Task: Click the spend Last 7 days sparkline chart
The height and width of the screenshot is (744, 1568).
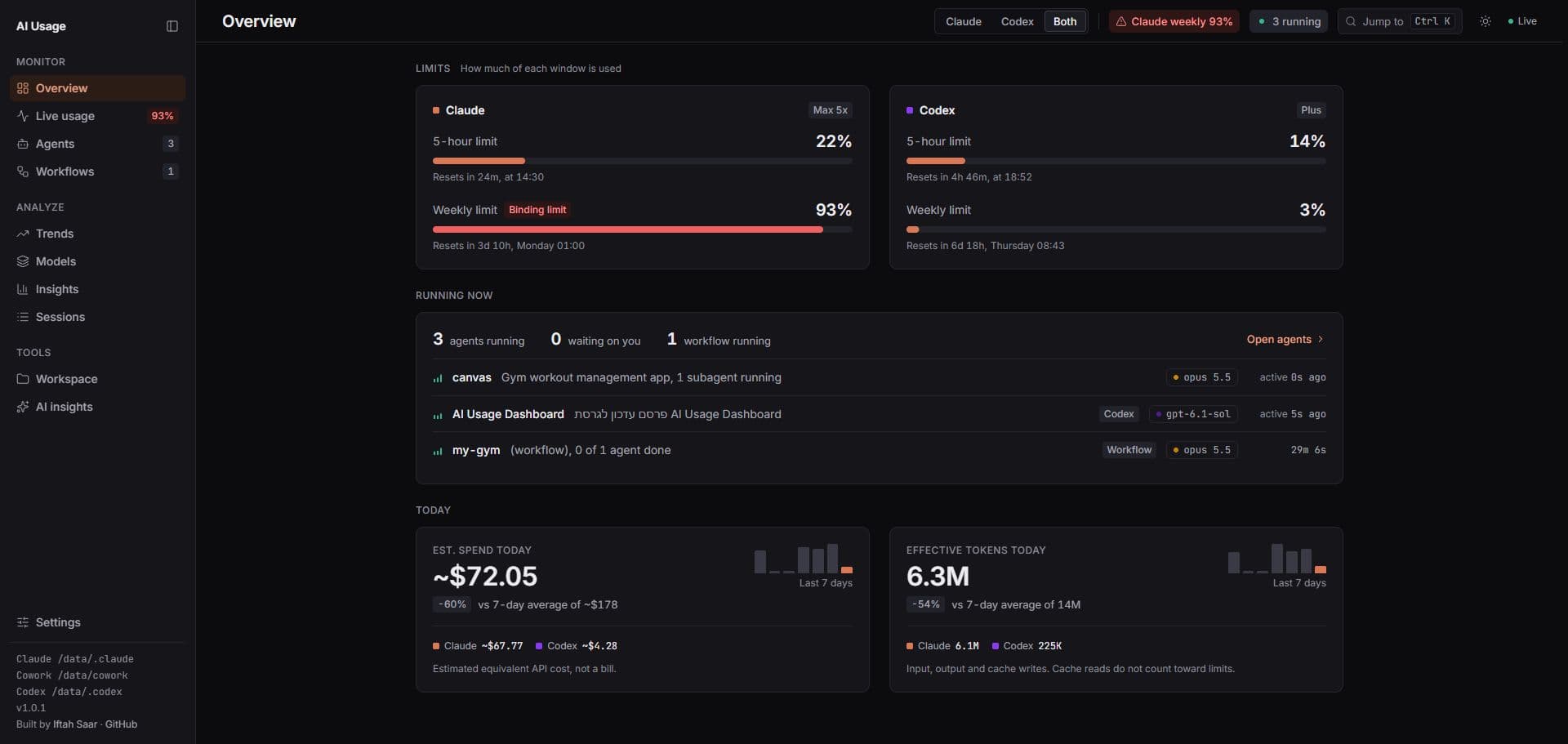Action: point(804,559)
